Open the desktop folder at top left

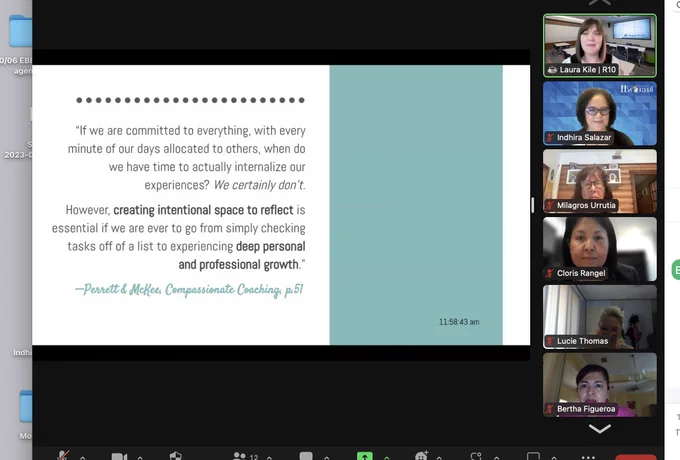(20, 31)
